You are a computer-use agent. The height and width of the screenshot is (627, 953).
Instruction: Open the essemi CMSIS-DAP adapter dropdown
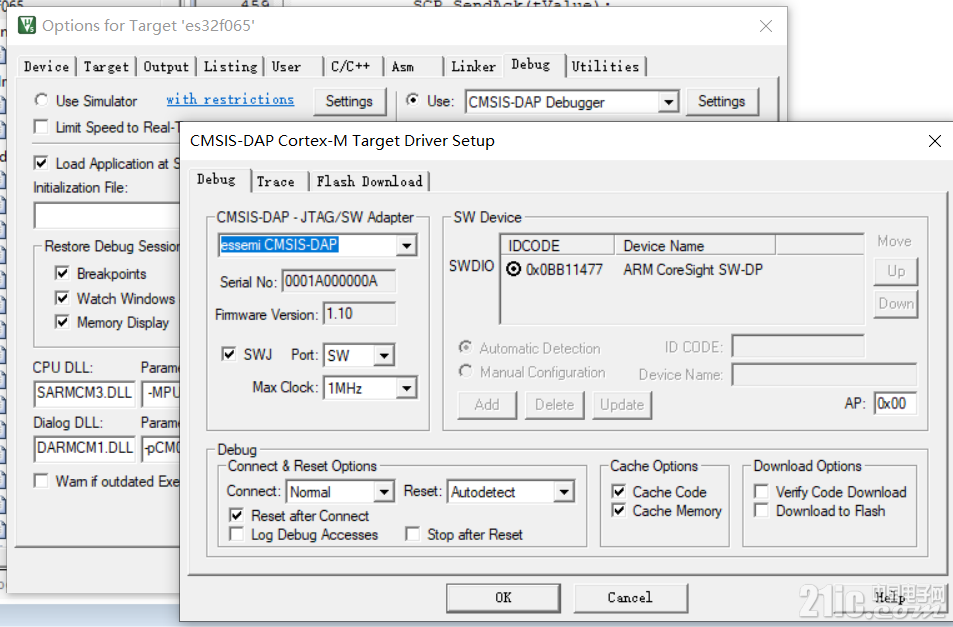[407, 245]
